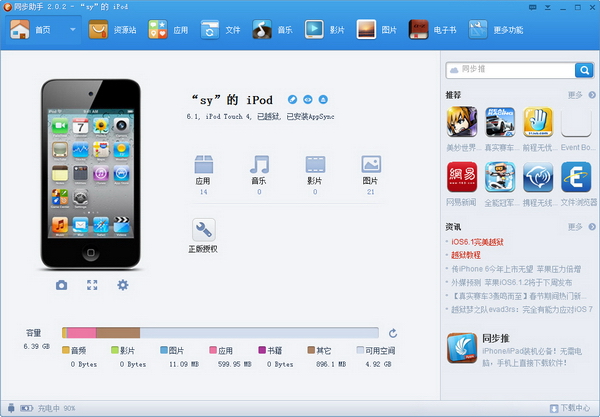Refresh capacity with the circular arrow icon
The width and height of the screenshot is (600, 417).
point(393,333)
